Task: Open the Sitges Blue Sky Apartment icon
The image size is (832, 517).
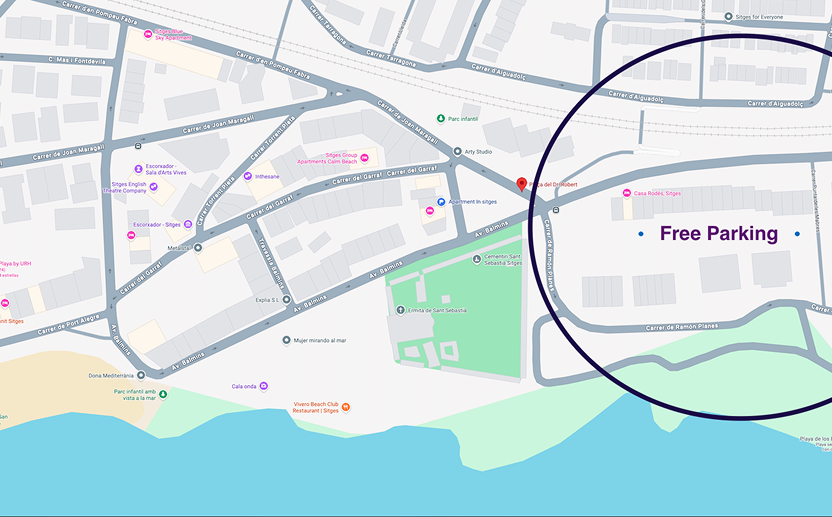Action: pyautogui.click(x=148, y=35)
